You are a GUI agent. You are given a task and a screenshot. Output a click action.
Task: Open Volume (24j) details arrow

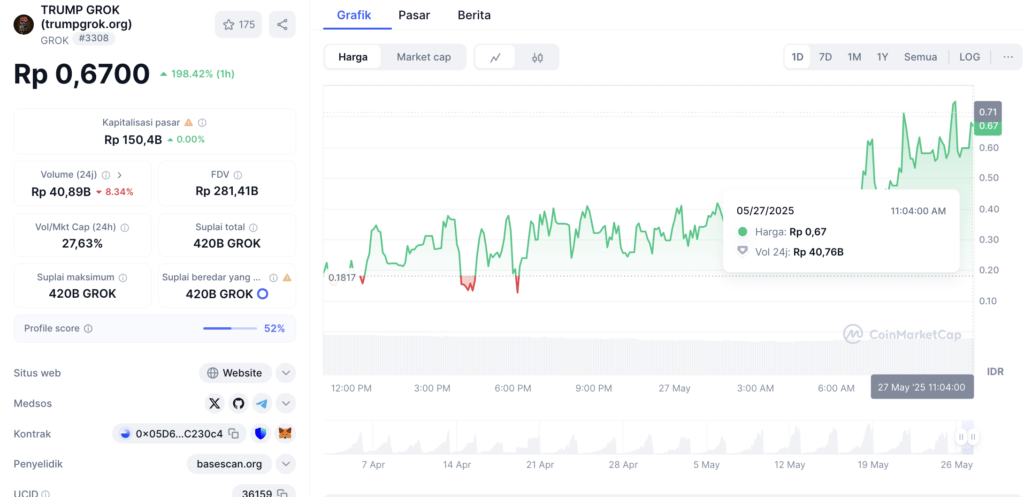pyautogui.click(x=120, y=175)
